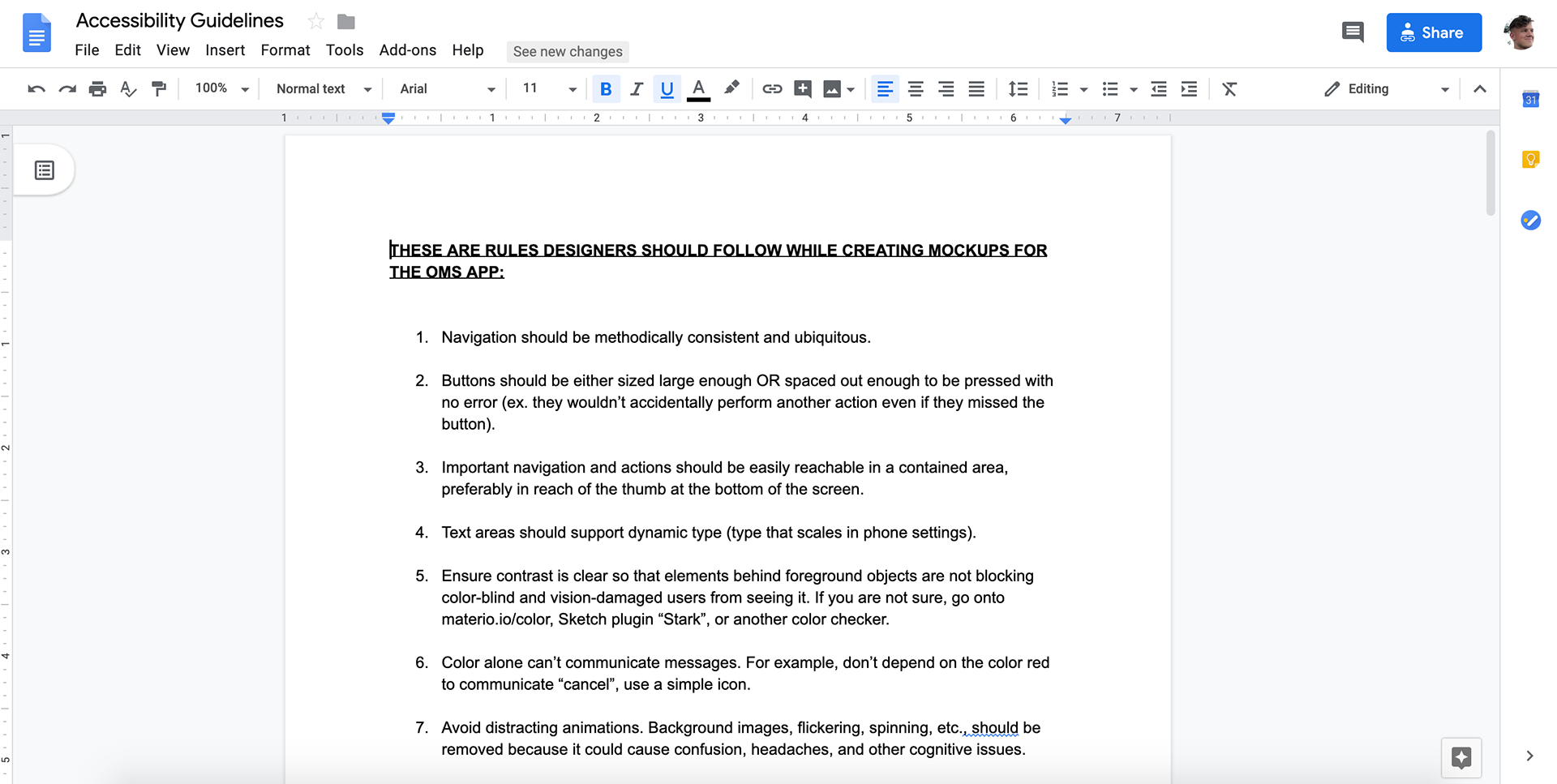Screen dimensions: 1557x784
Task: Open Google Tasks side panel
Action: 1530,221
